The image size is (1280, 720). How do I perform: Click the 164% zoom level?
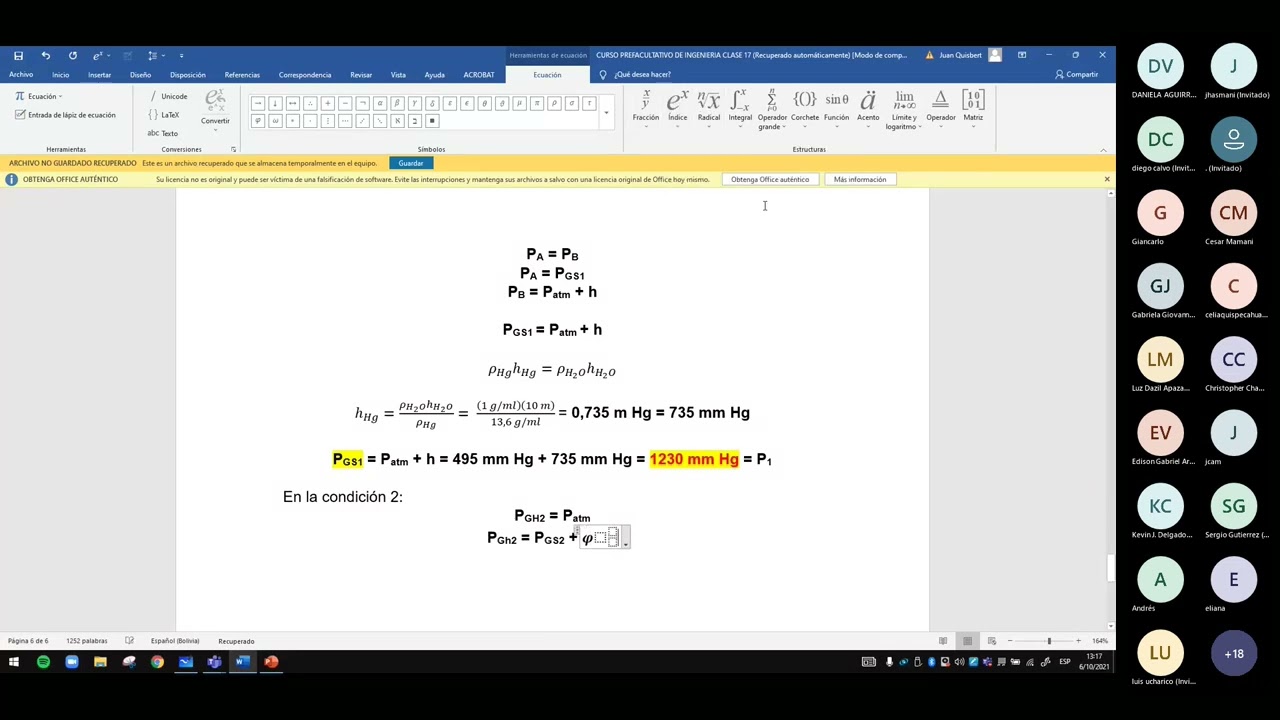(x=1100, y=641)
